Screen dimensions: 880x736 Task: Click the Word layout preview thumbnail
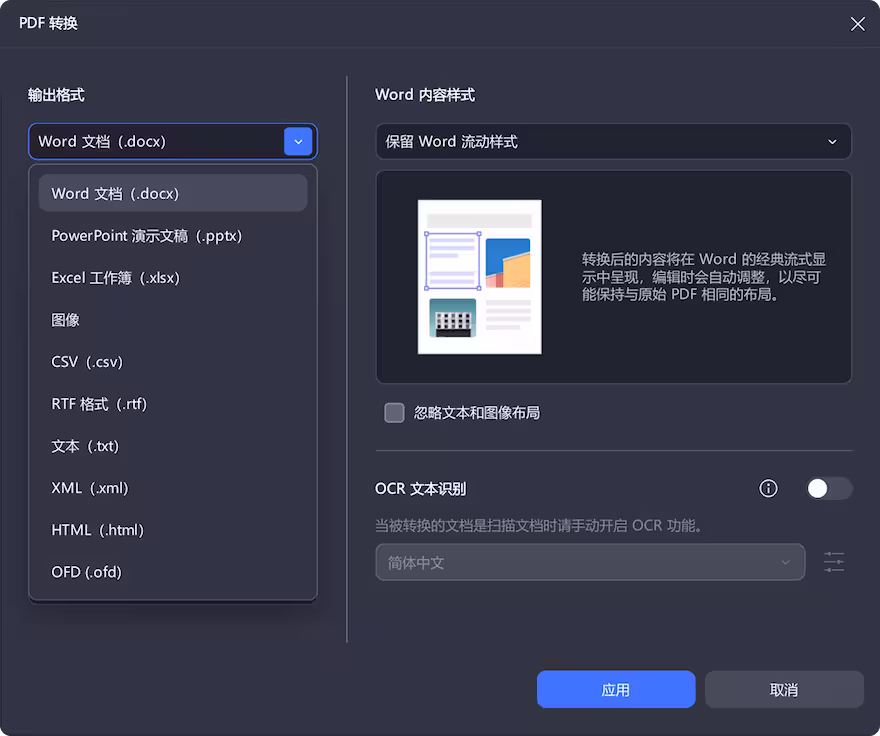point(479,277)
